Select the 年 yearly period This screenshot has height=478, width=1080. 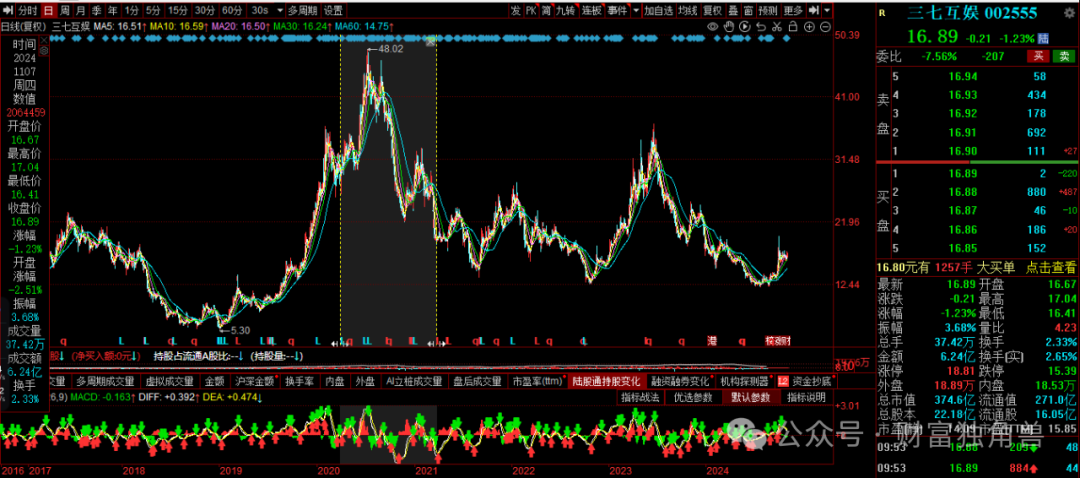point(113,10)
